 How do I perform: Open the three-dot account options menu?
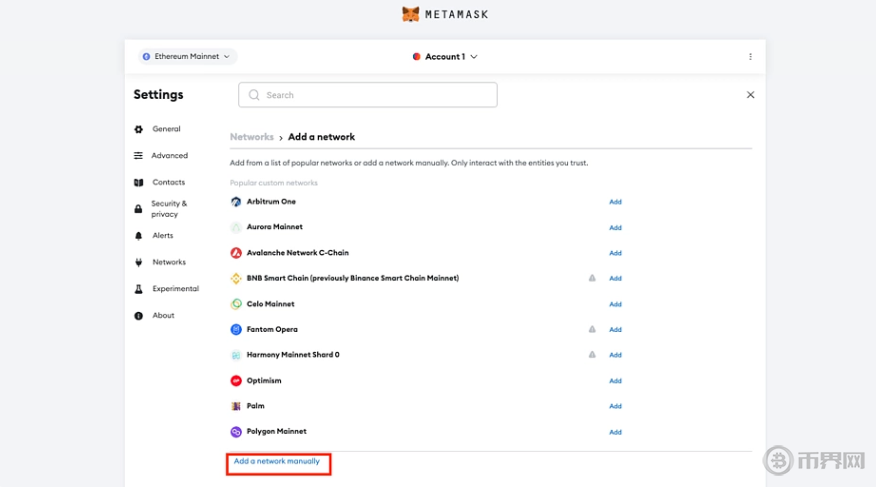[x=750, y=57]
